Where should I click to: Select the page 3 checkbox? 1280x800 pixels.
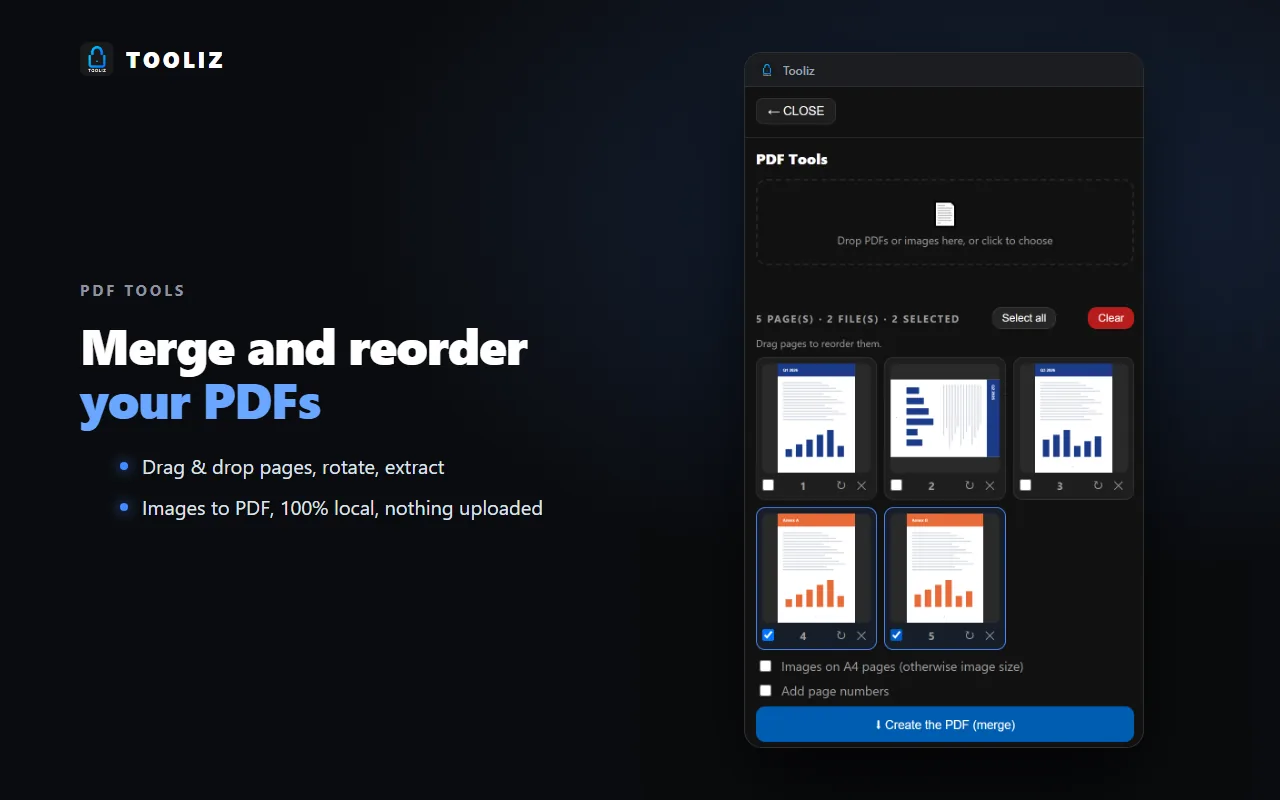point(1025,485)
